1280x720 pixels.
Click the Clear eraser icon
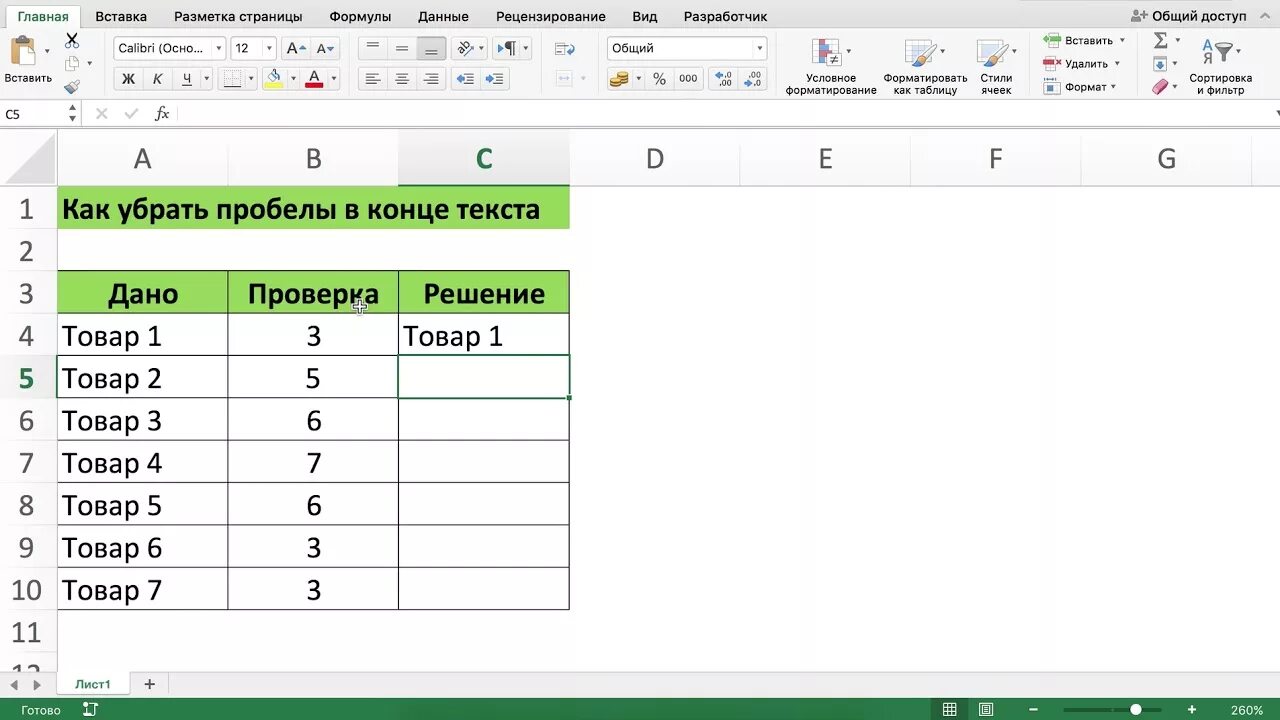(1160, 87)
